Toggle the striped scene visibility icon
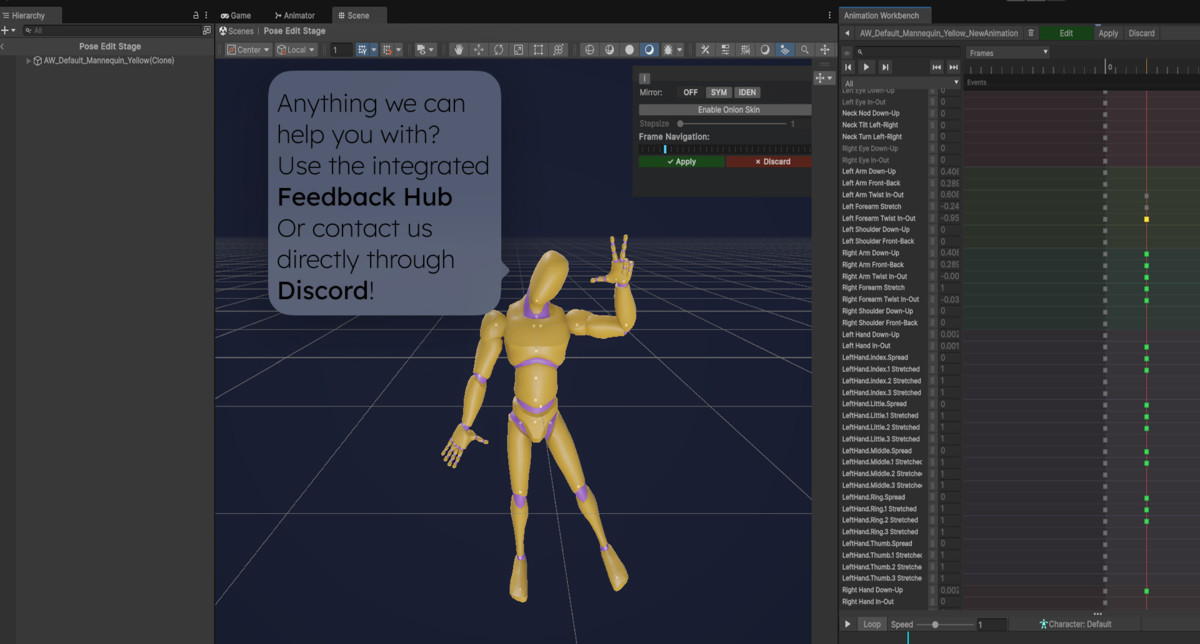 [745, 49]
